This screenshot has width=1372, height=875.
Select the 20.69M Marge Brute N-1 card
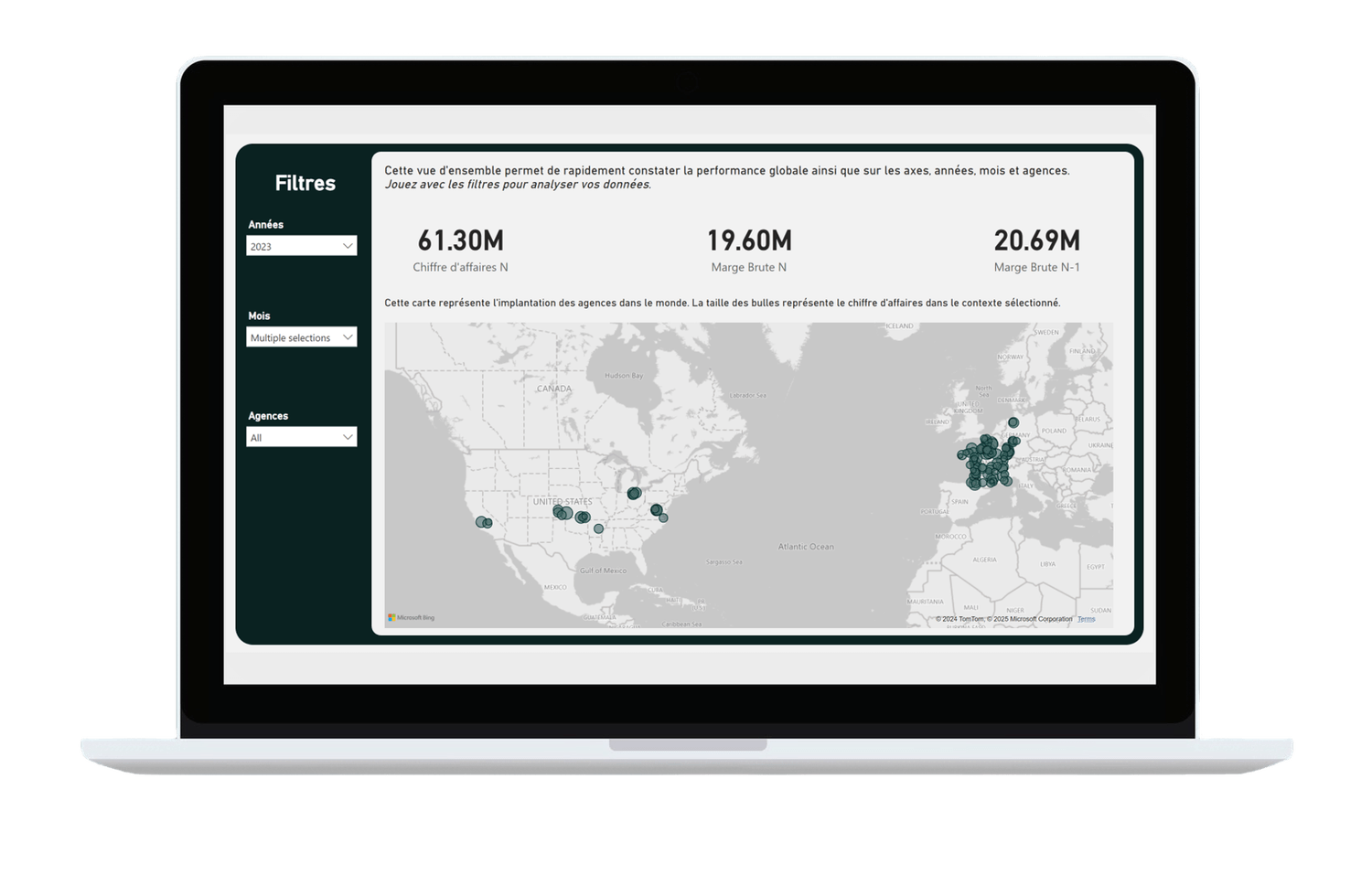pos(1036,251)
